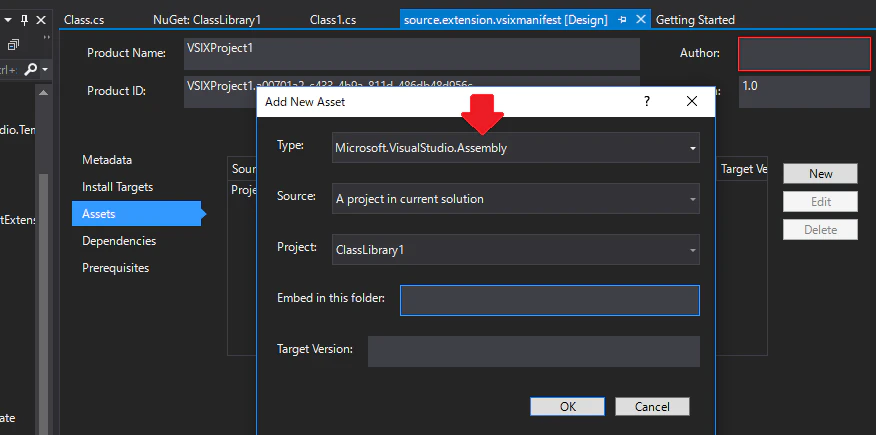876x435 pixels.
Task: Close the left tool window panel
Action: point(41,20)
